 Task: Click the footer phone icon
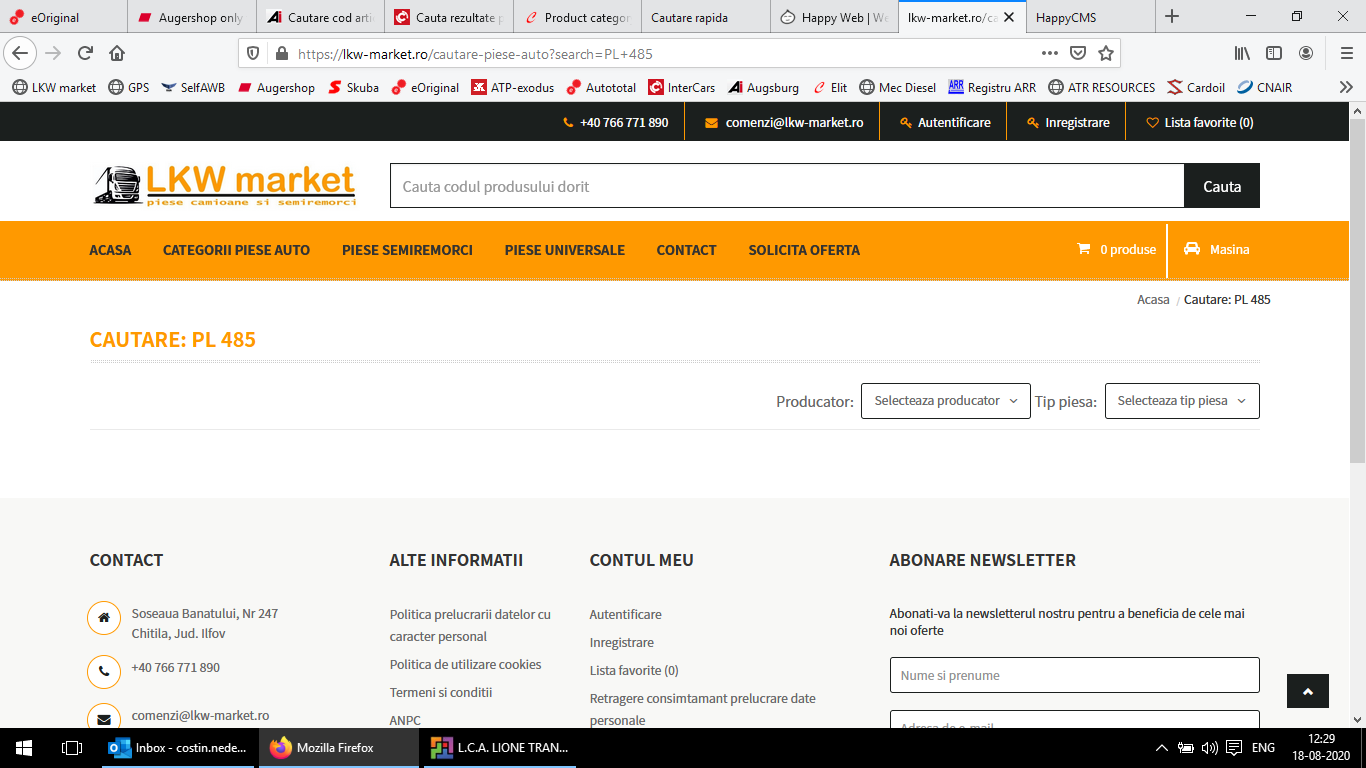click(x=104, y=672)
